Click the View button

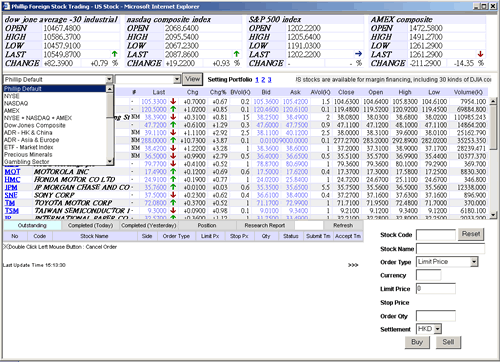pos(192,79)
